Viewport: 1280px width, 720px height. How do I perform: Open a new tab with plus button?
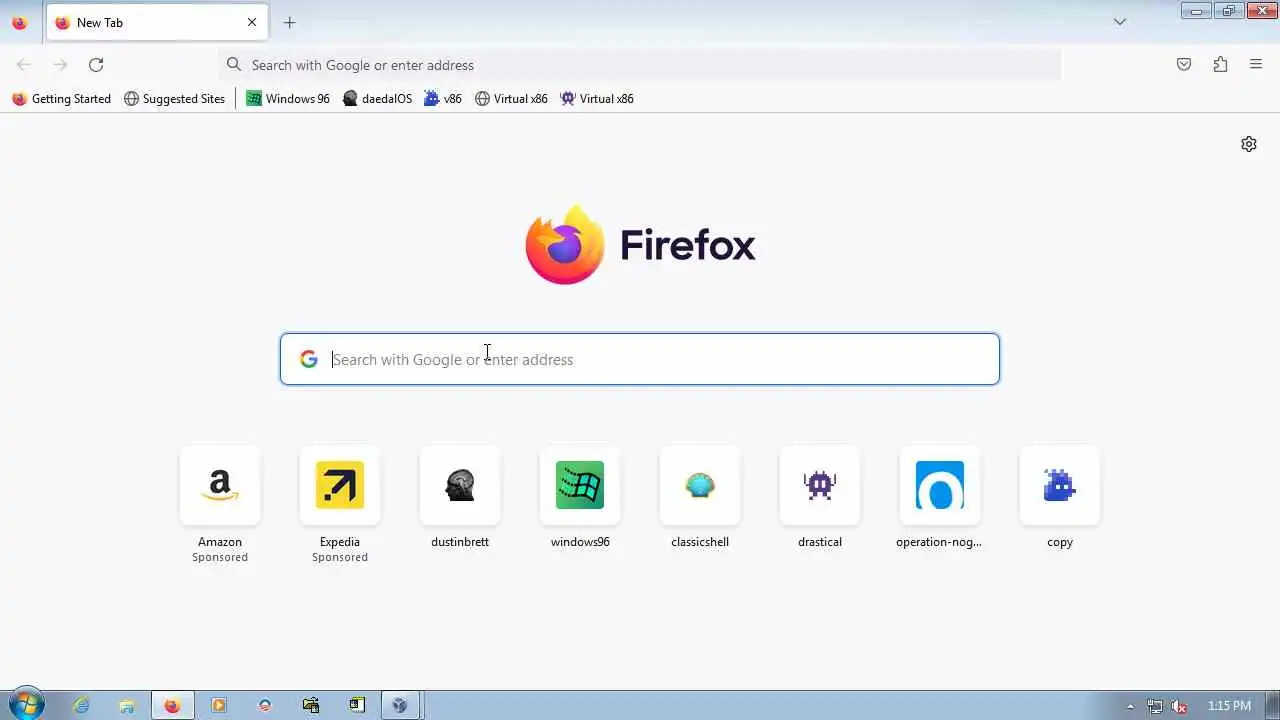[289, 22]
